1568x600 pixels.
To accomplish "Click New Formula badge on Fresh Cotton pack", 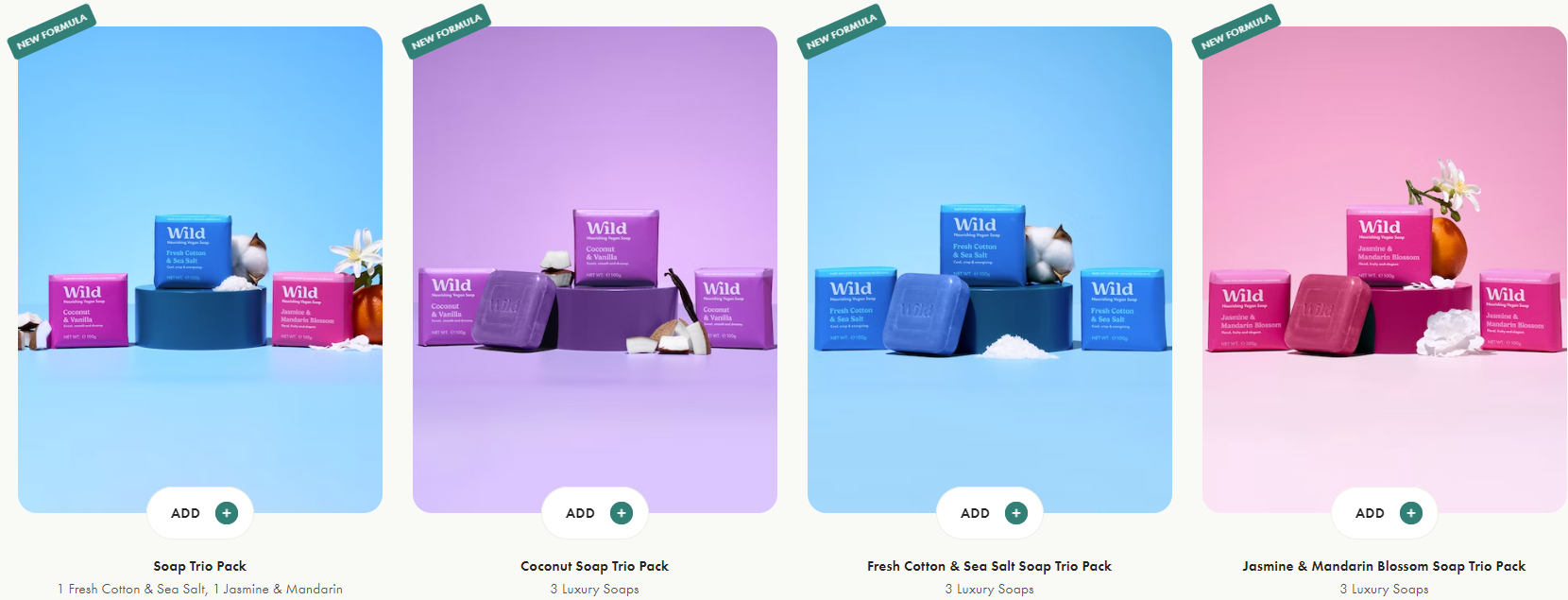I will click(842, 32).
